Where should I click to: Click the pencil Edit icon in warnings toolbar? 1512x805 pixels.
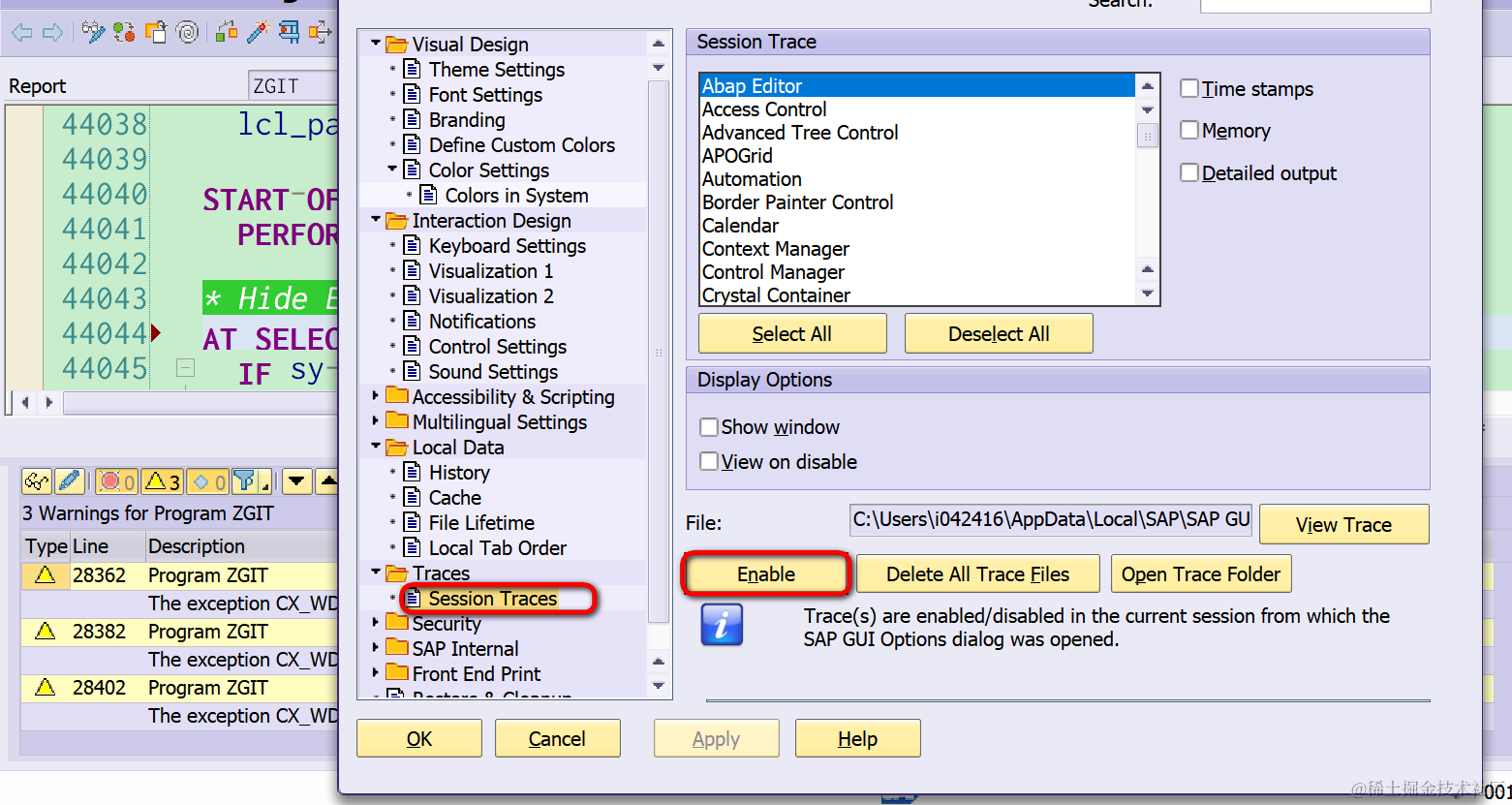coord(70,480)
